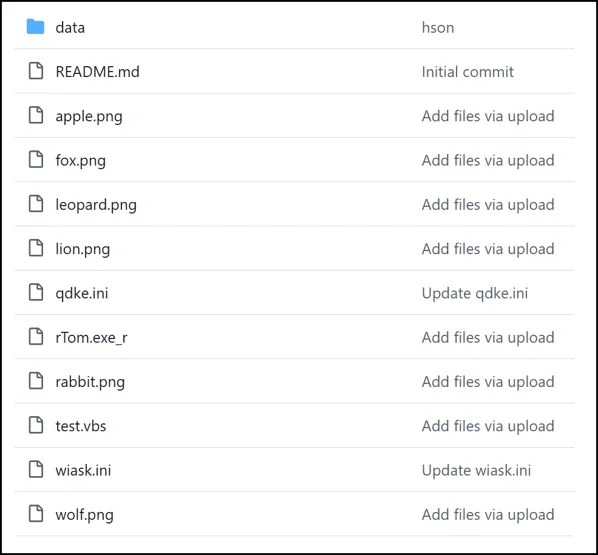Select the file icon next to fox.png

click(x=36, y=159)
